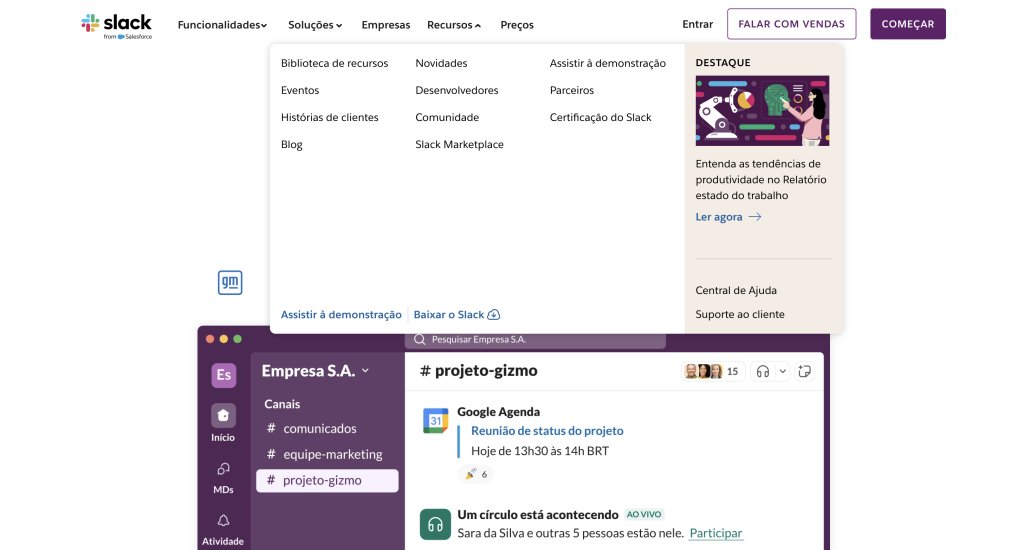Click the Entenda as tendências de produtividade text
Image resolution: width=1024 pixels, height=550 pixels.
tap(761, 180)
